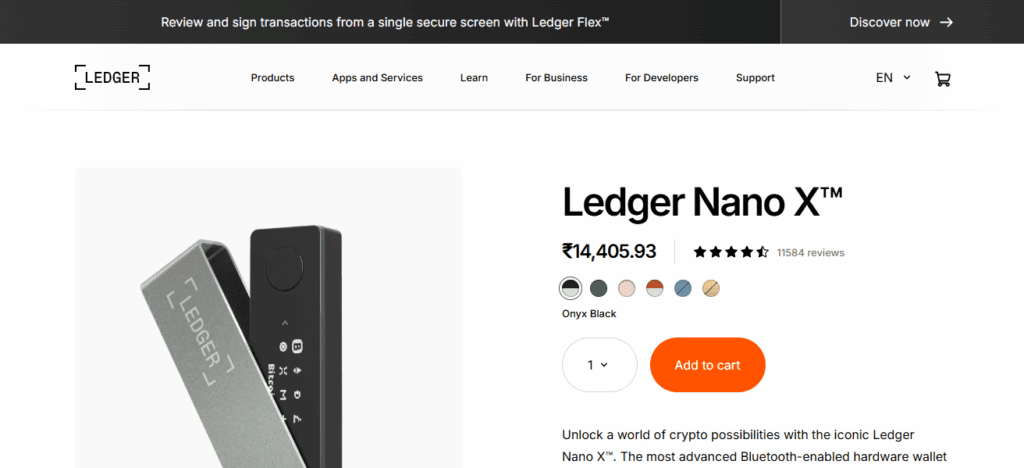This screenshot has width=1024, height=468.
Task: Open the For Business menu item
Action: (556, 78)
